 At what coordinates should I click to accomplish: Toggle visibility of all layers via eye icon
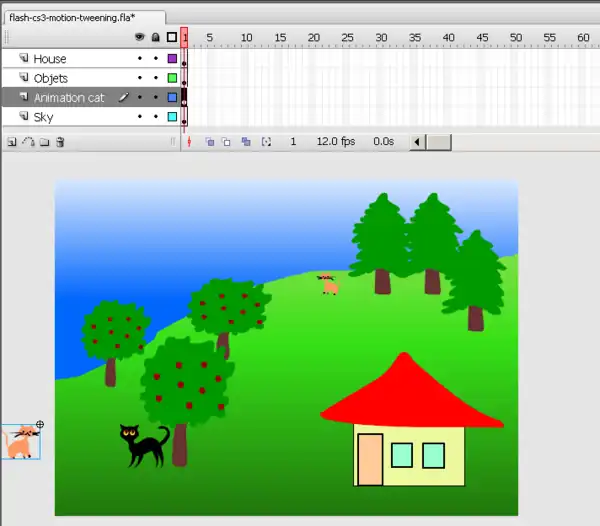coord(140,38)
